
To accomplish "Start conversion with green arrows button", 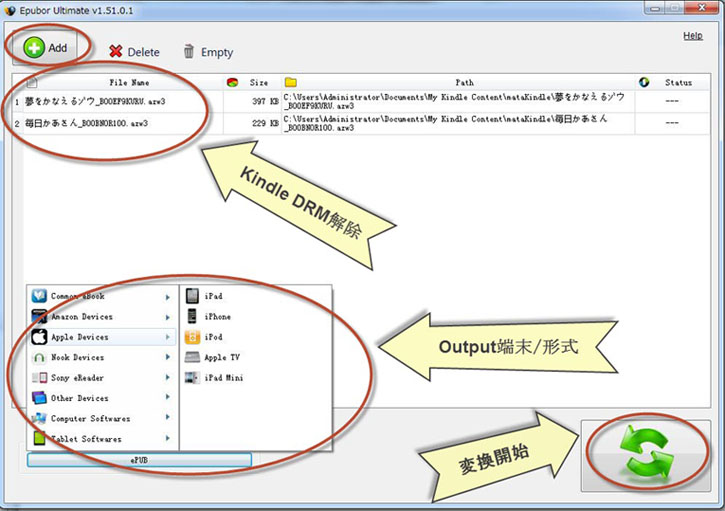I will (646, 456).
